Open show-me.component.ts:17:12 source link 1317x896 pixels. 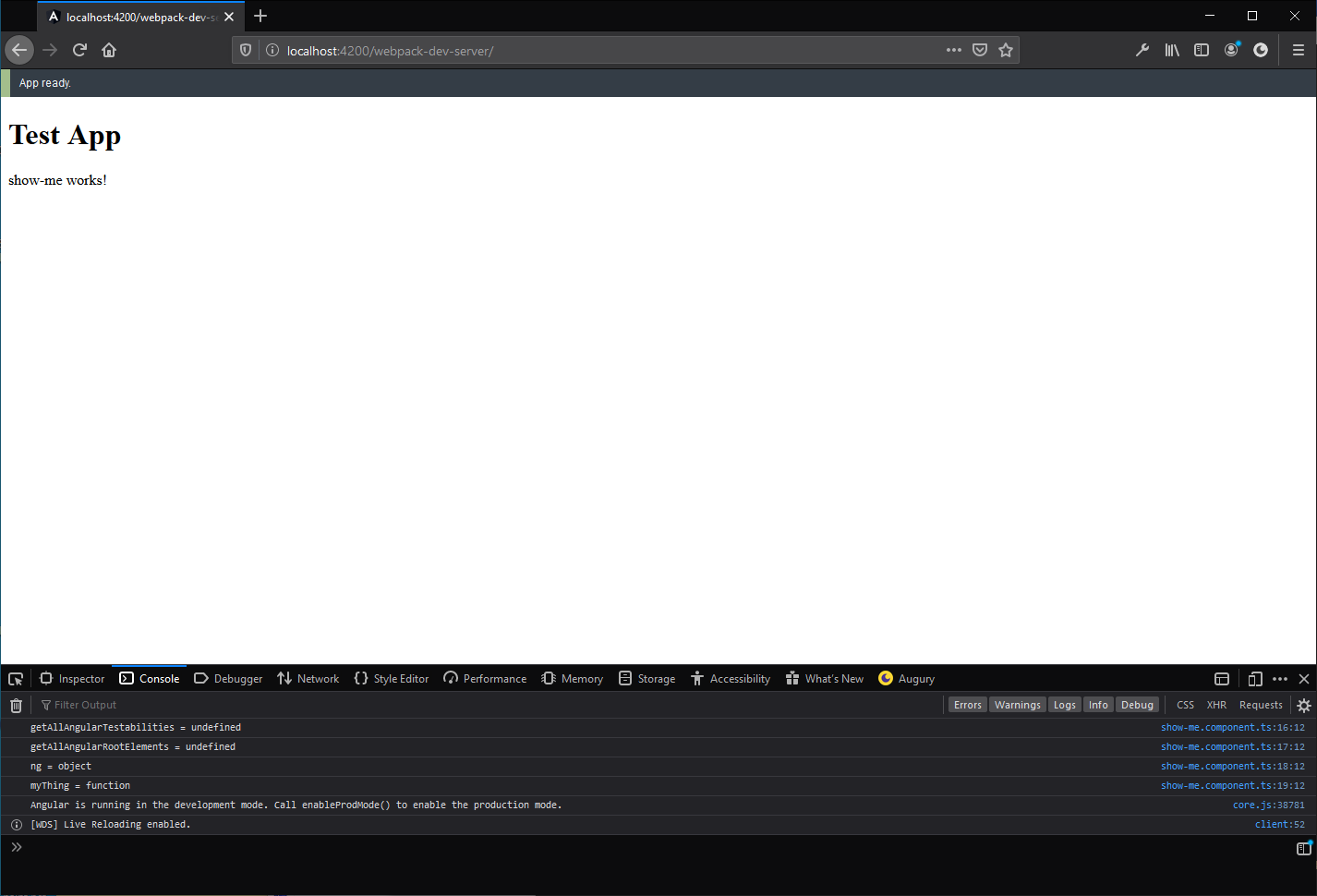(1232, 747)
